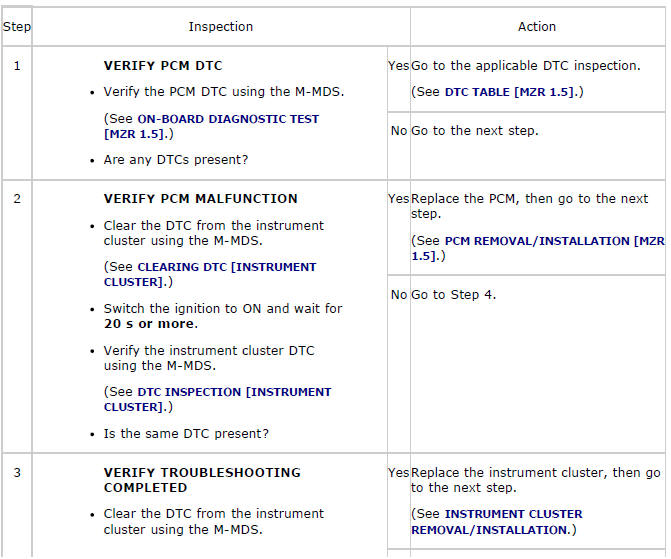Screen dimensions: 671x559
Task: Open the DTC TABLE [MZR 1.5] link
Action: (514, 92)
